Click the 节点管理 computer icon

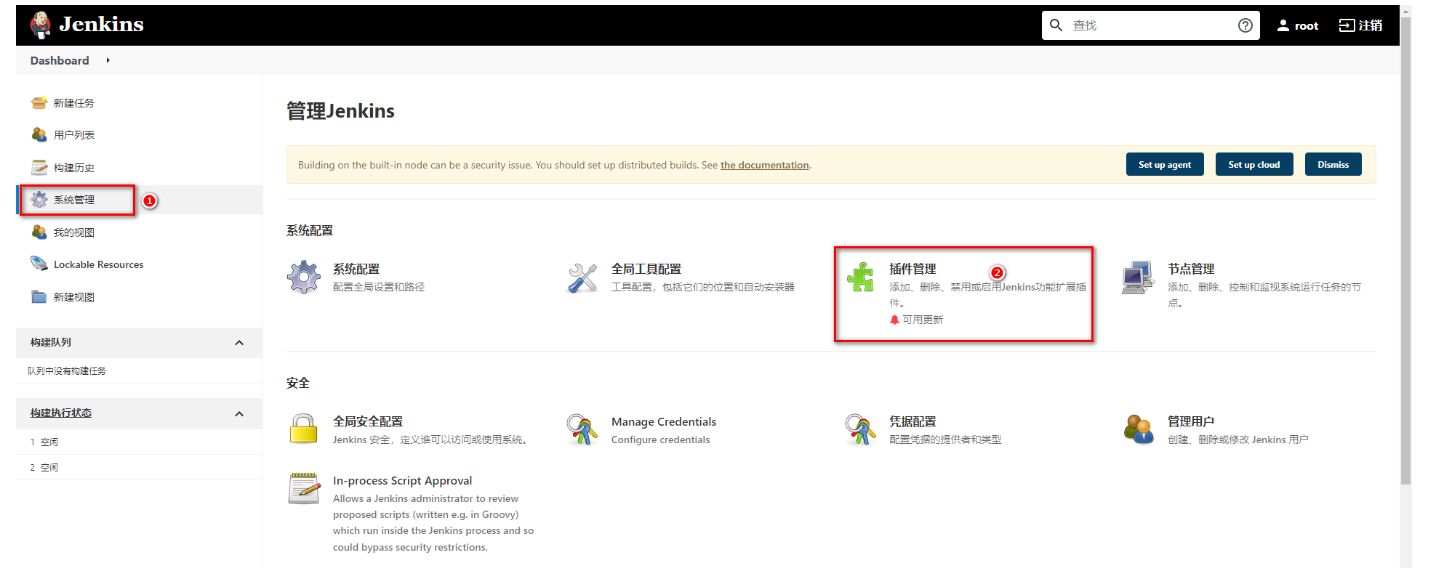(1138, 277)
